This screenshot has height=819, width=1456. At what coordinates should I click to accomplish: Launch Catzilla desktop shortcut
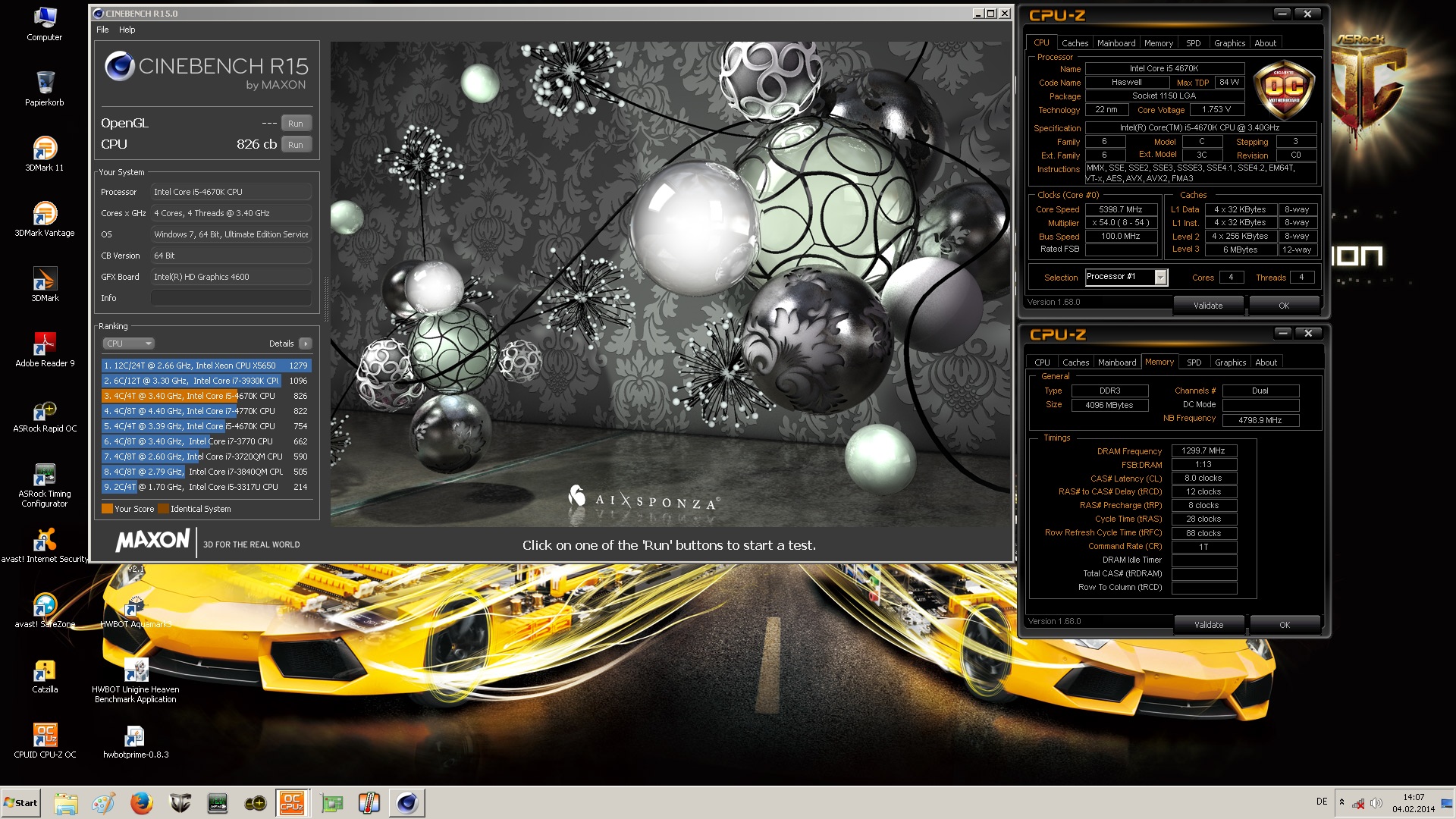(45, 676)
